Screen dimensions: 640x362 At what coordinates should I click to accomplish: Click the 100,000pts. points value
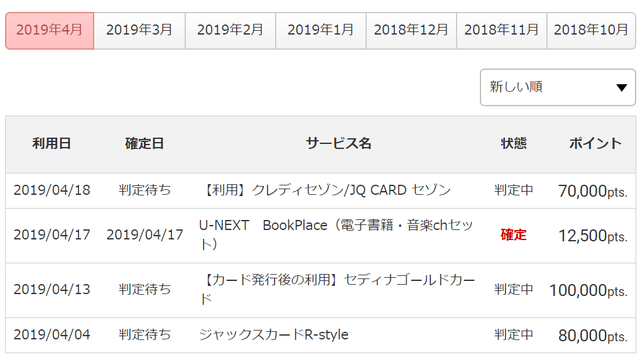588,291
